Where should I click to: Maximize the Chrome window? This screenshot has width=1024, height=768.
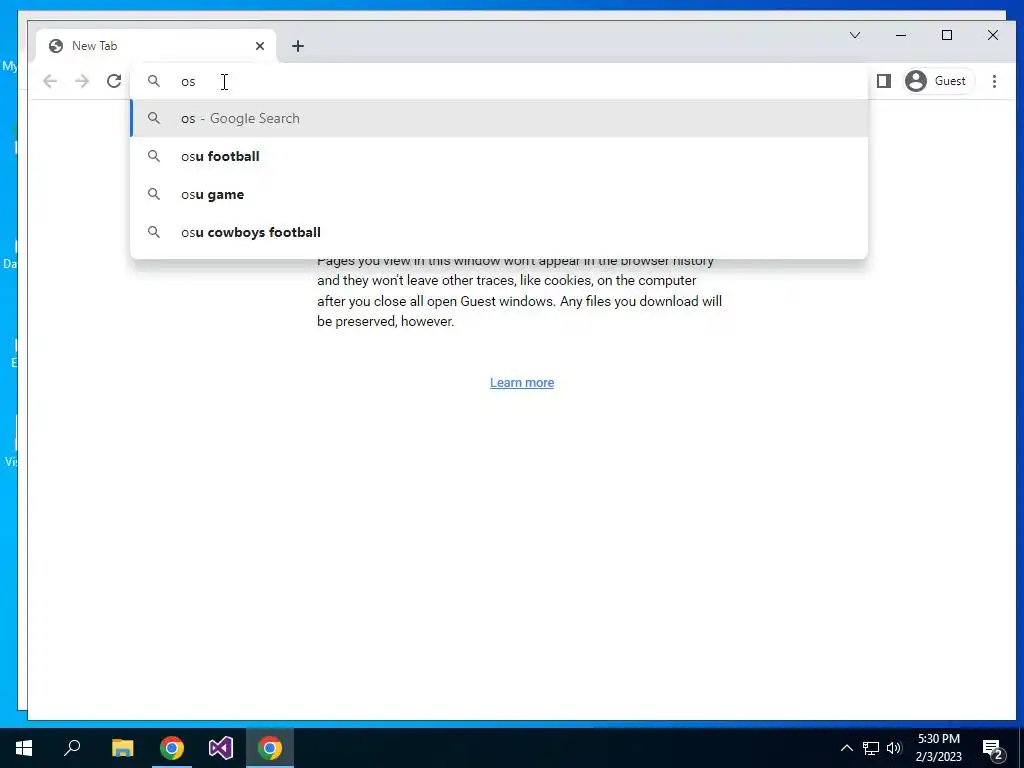(x=947, y=35)
